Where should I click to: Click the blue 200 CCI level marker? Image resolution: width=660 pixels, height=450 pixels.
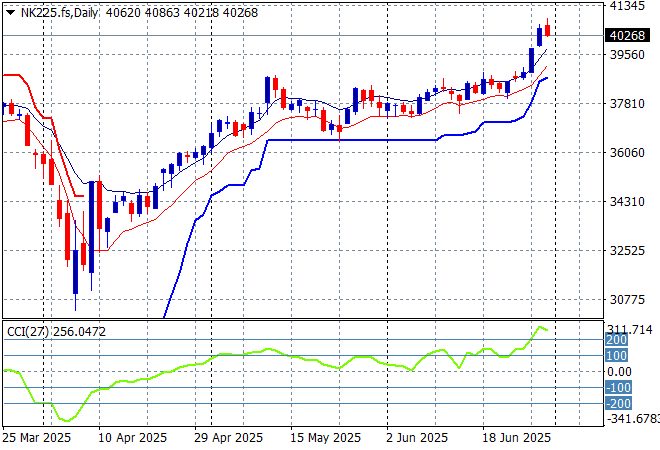(x=615, y=341)
